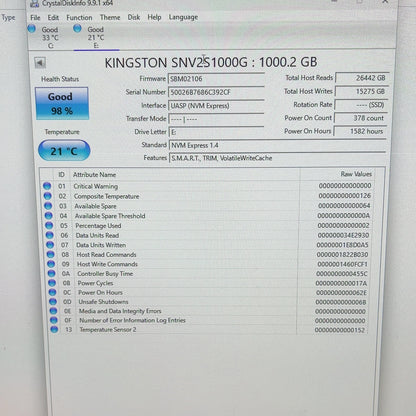Click Total Host Writes value 15275 GB
The width and height of the screenshot is (416, 416).
361,91
